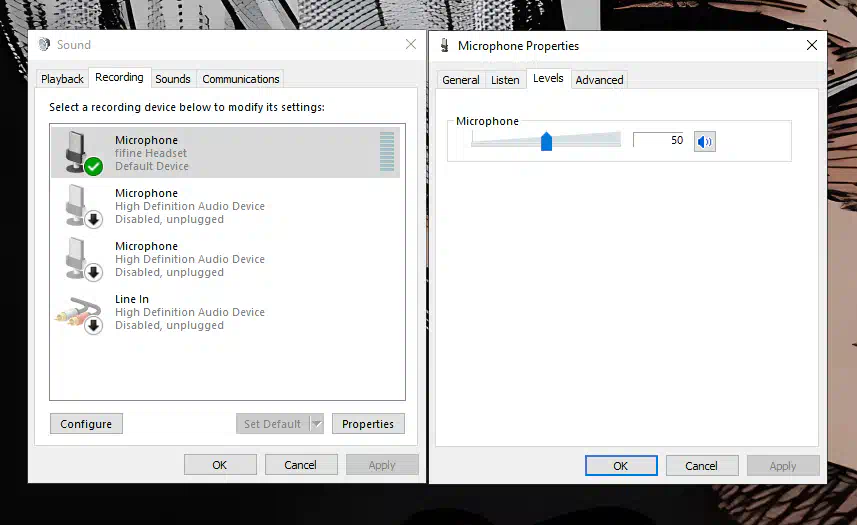Click Cancel in Microphone Properties

(702, 466)
